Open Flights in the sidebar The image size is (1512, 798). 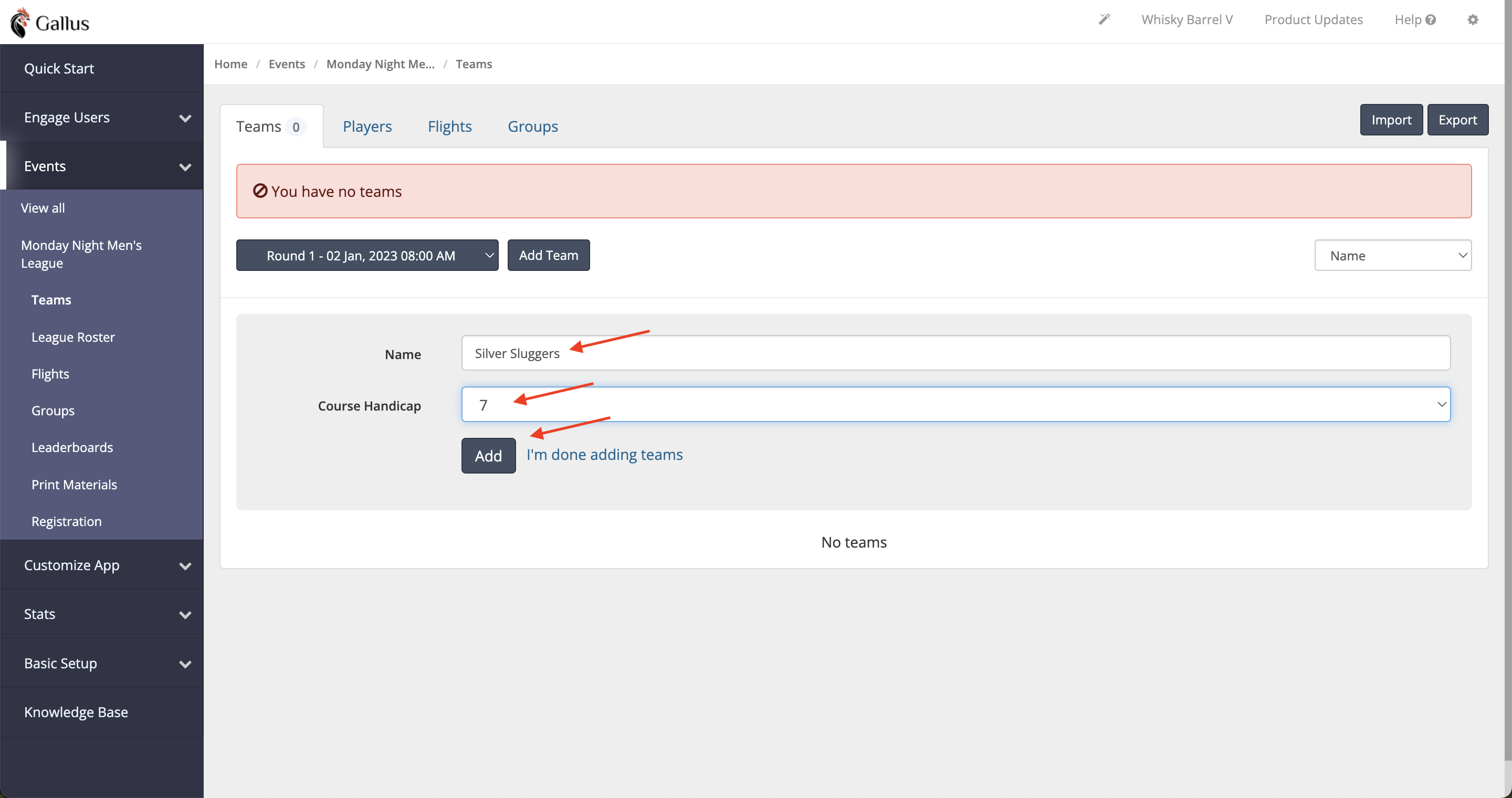[50, 374]
